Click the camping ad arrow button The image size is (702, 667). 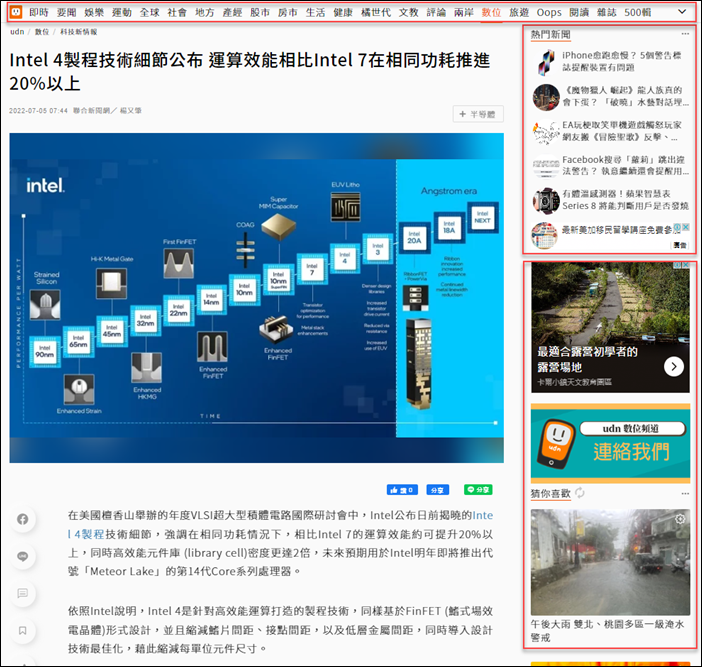[673, 367]
